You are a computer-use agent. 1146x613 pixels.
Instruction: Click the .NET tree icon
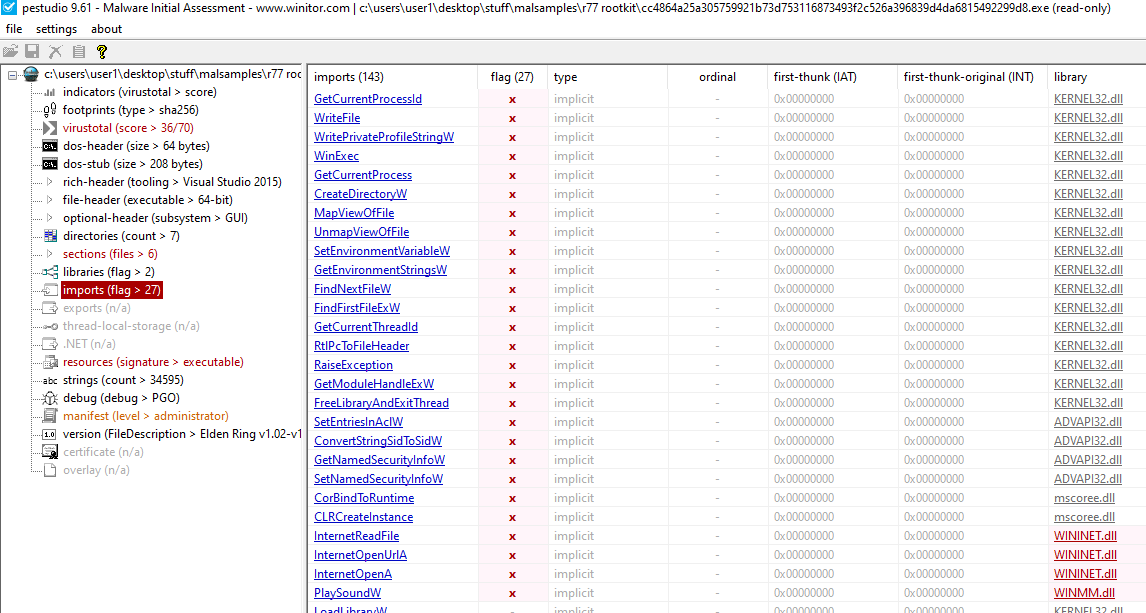(50, 344)
